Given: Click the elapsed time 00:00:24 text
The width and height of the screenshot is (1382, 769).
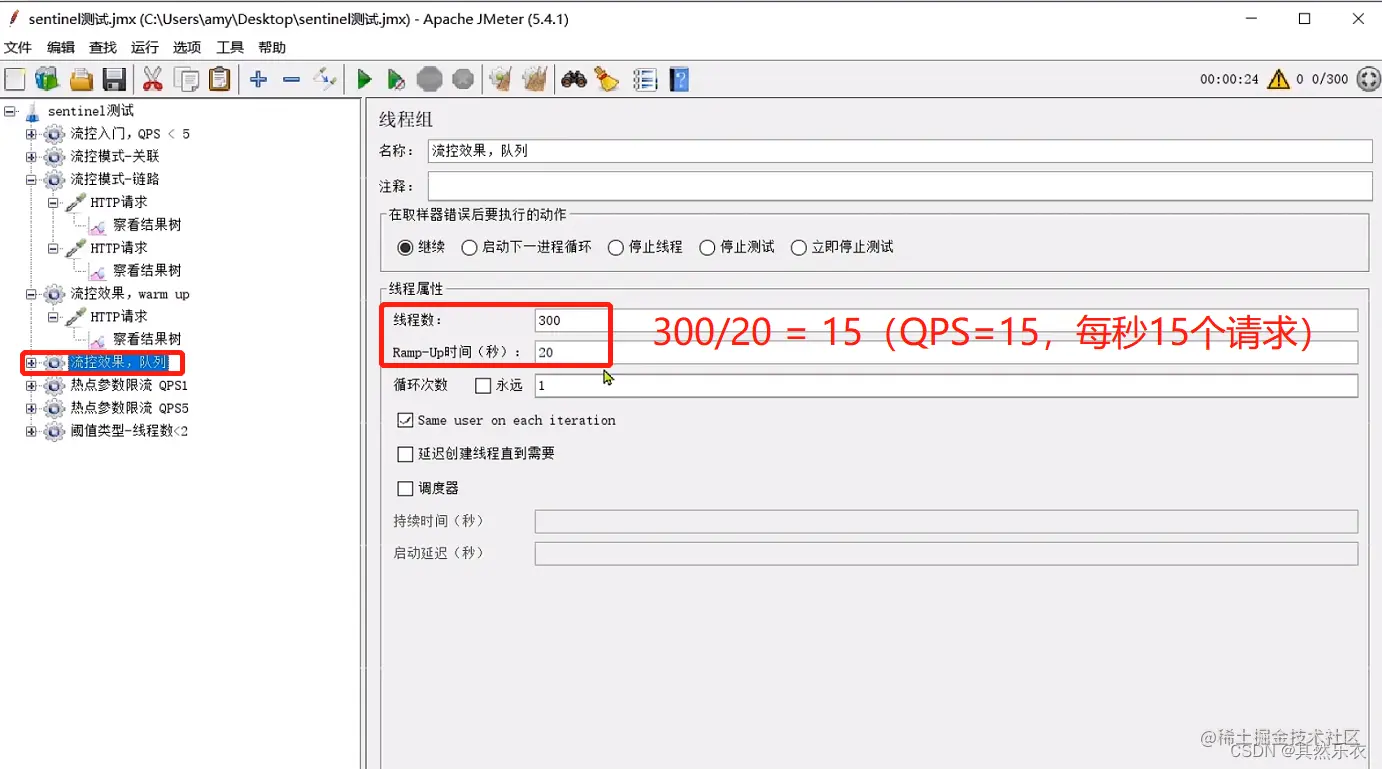Looking at the screenshot, I should (1229, 79).
